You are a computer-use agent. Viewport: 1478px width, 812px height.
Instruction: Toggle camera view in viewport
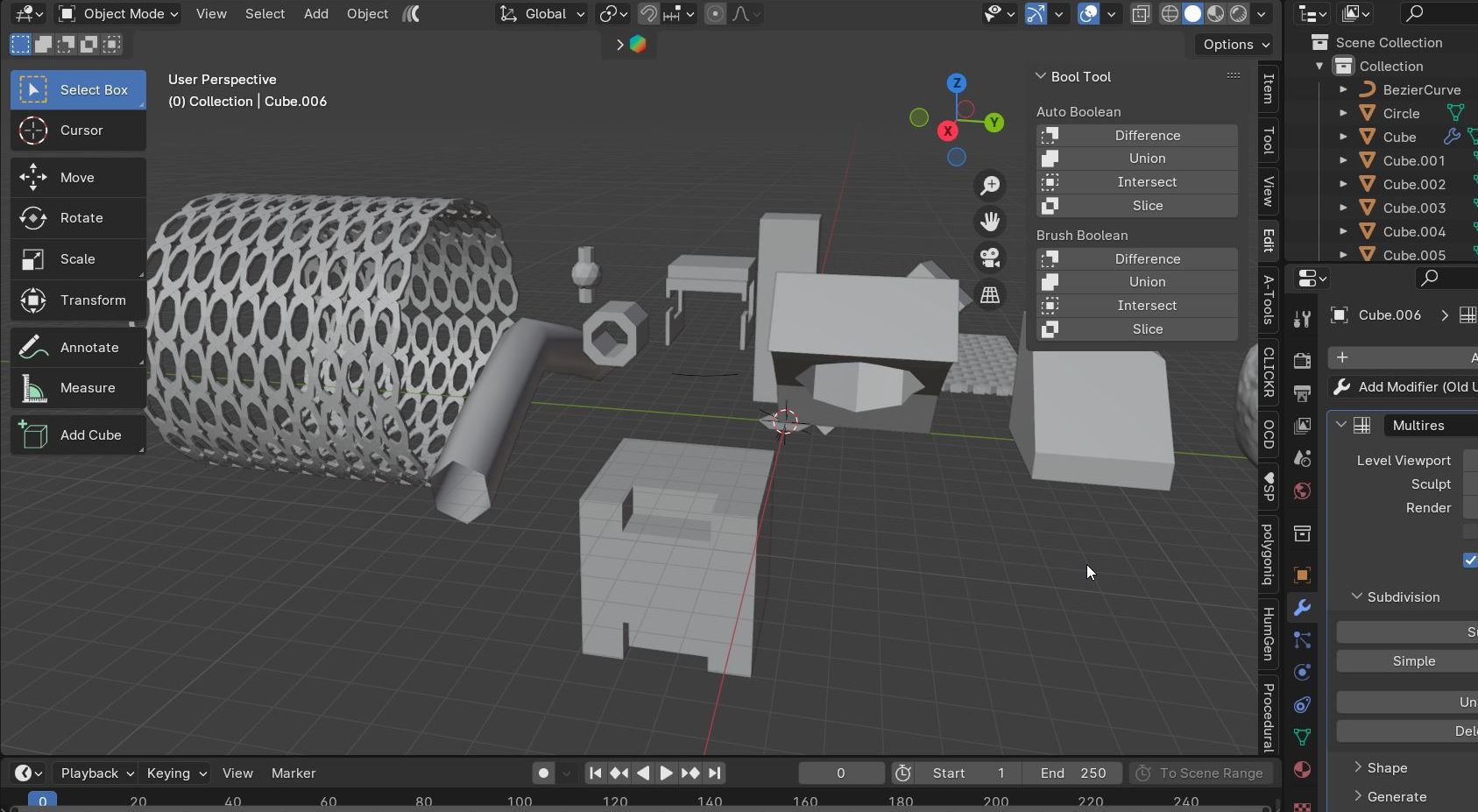(990, 258)
